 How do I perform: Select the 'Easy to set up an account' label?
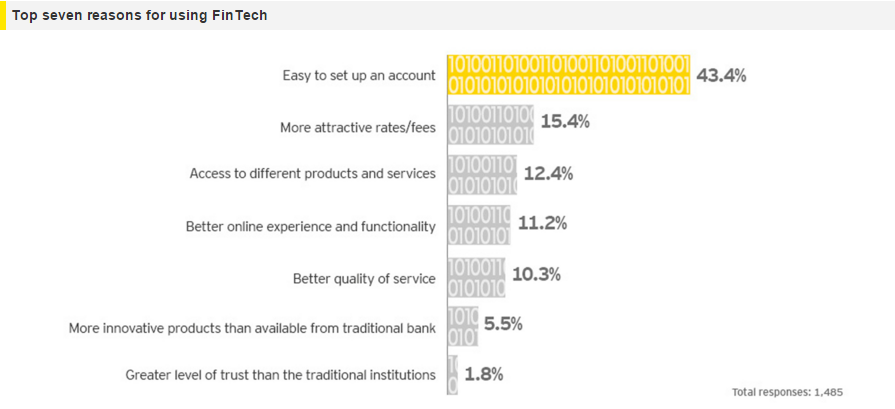[x=359, y=75]
